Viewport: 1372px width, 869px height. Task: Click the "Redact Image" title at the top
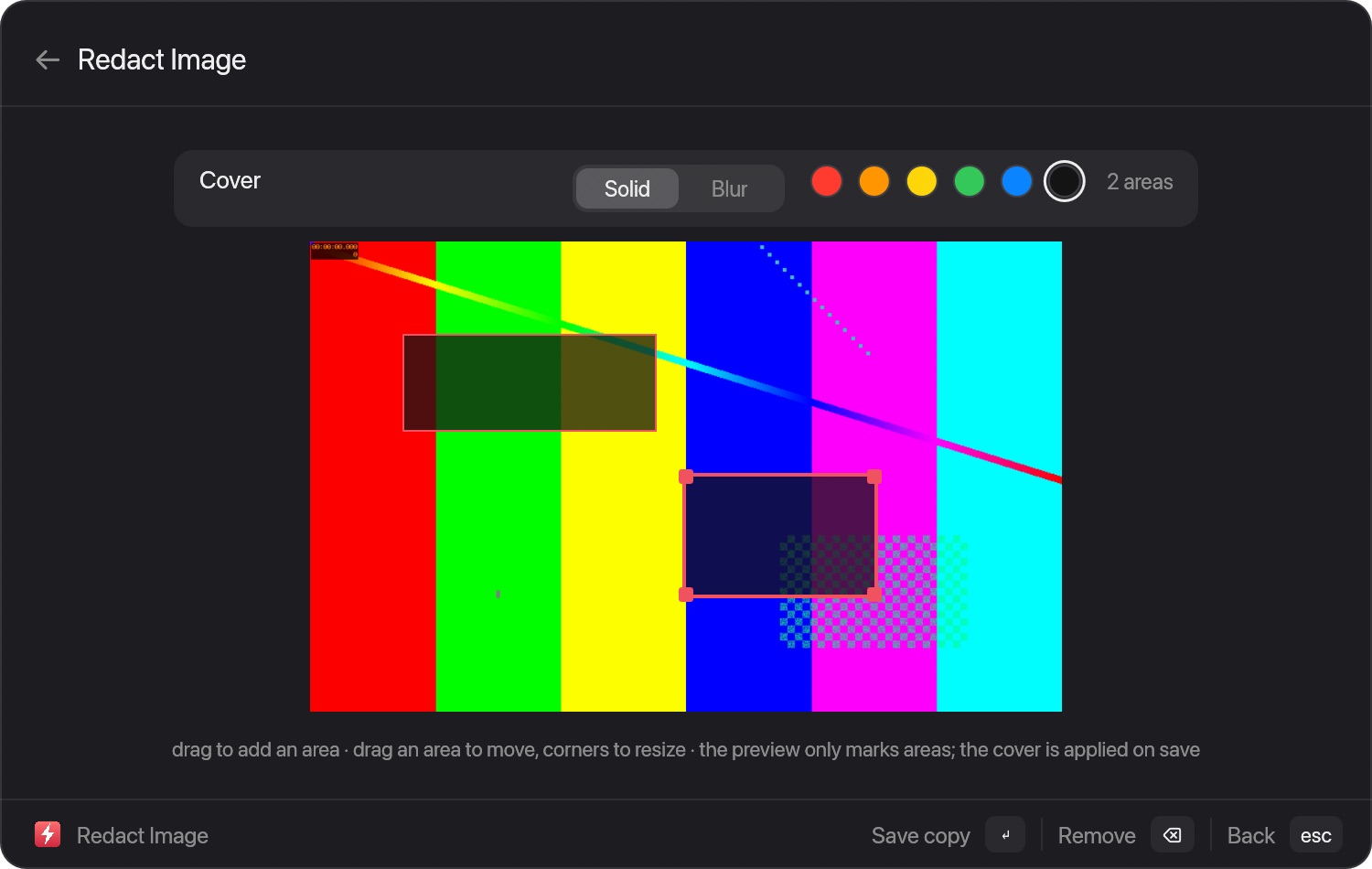coord(162,59)
